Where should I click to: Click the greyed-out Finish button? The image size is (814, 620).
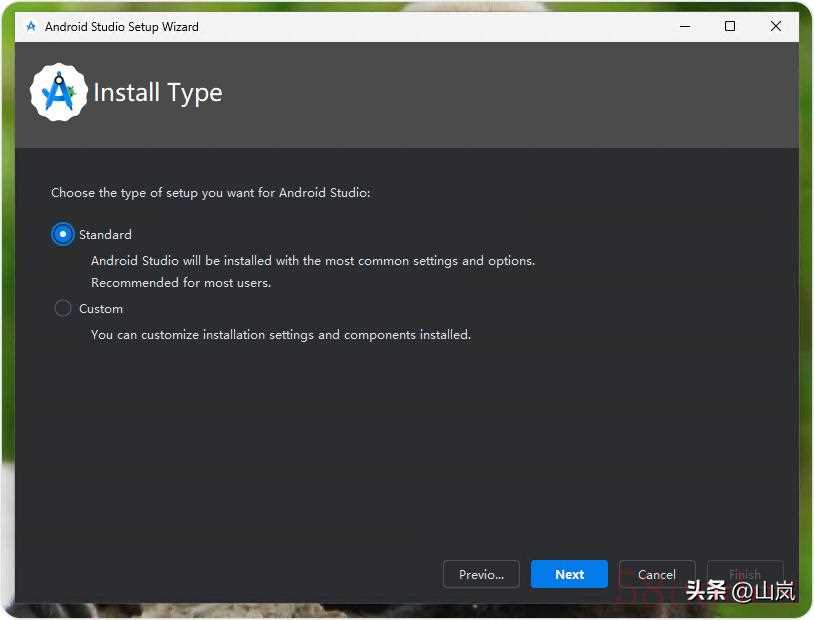coord(745,574)
